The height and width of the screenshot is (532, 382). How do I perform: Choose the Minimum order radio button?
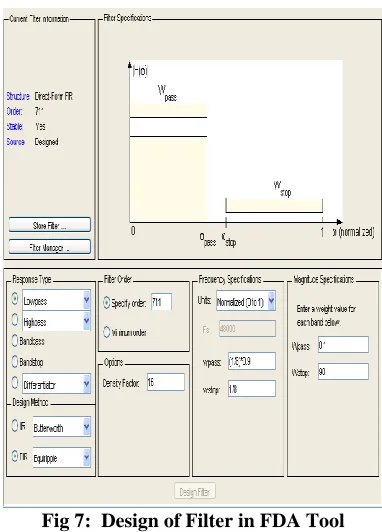click(107, 332)
